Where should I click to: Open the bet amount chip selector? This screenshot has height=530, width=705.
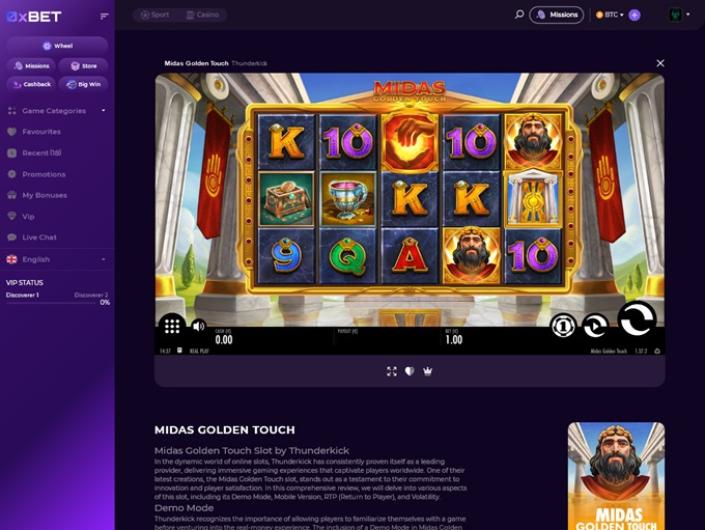(563, 325)
